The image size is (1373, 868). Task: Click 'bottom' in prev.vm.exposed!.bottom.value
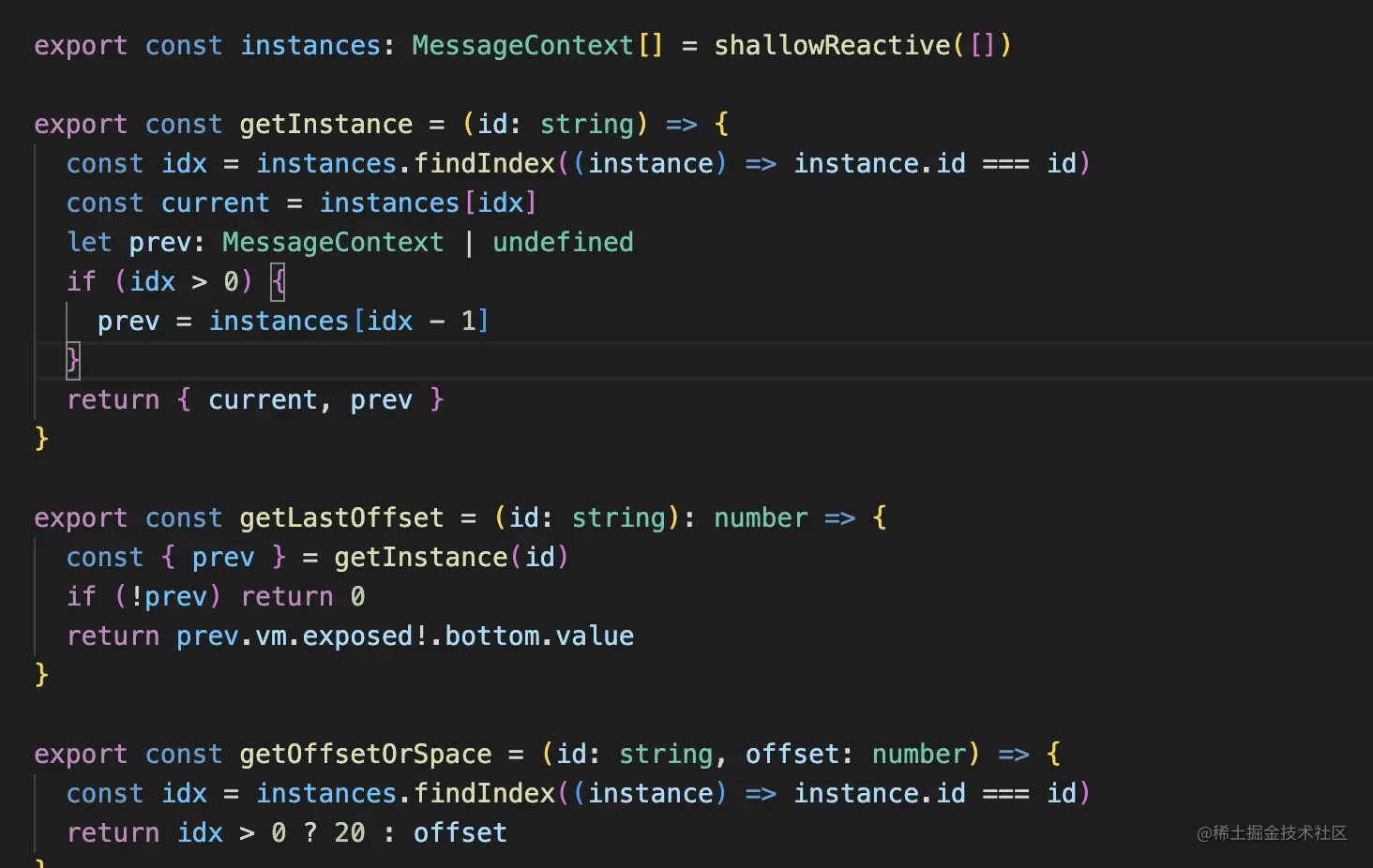[x=491, y=636]
